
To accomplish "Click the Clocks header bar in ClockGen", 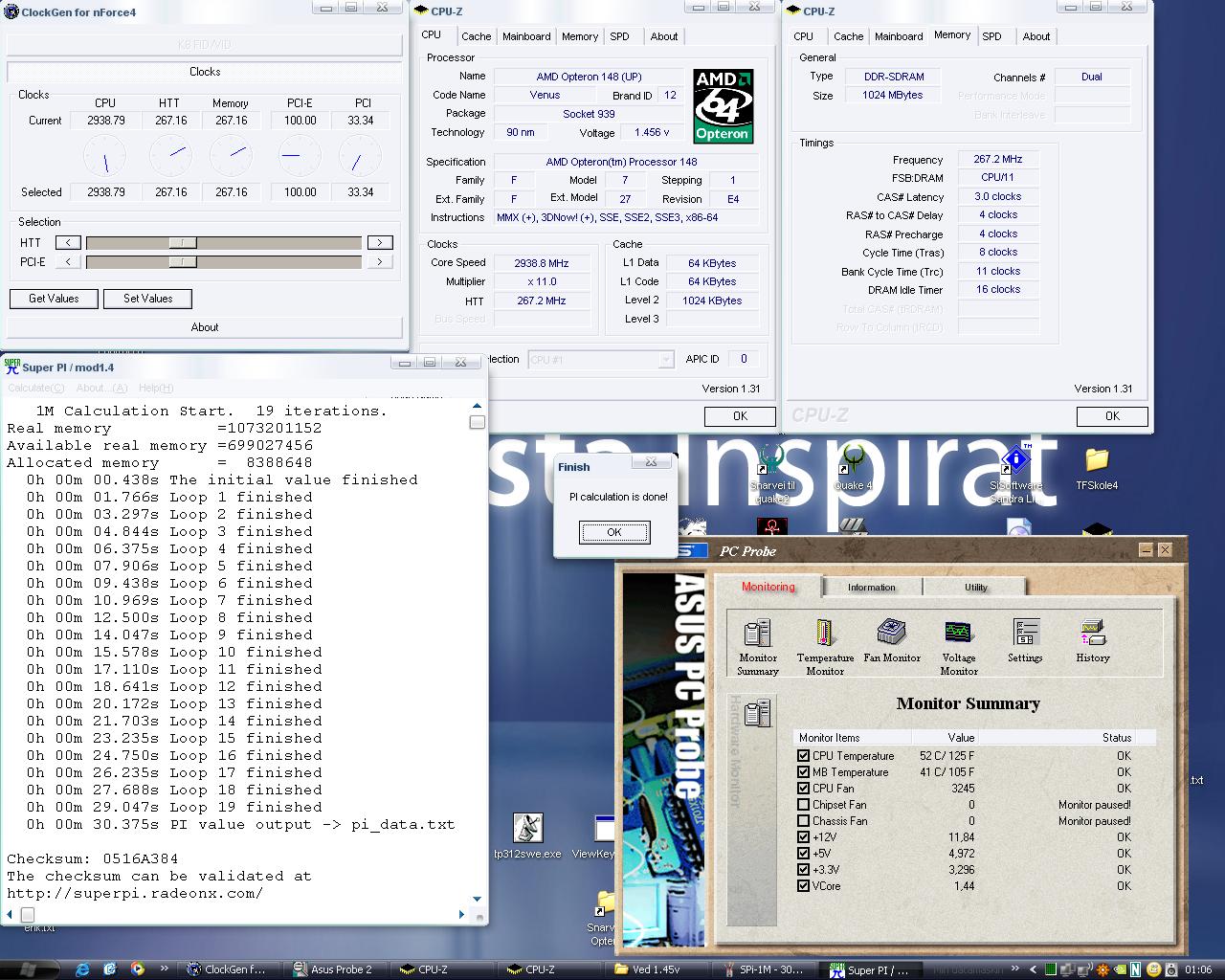I will (205, 72).
